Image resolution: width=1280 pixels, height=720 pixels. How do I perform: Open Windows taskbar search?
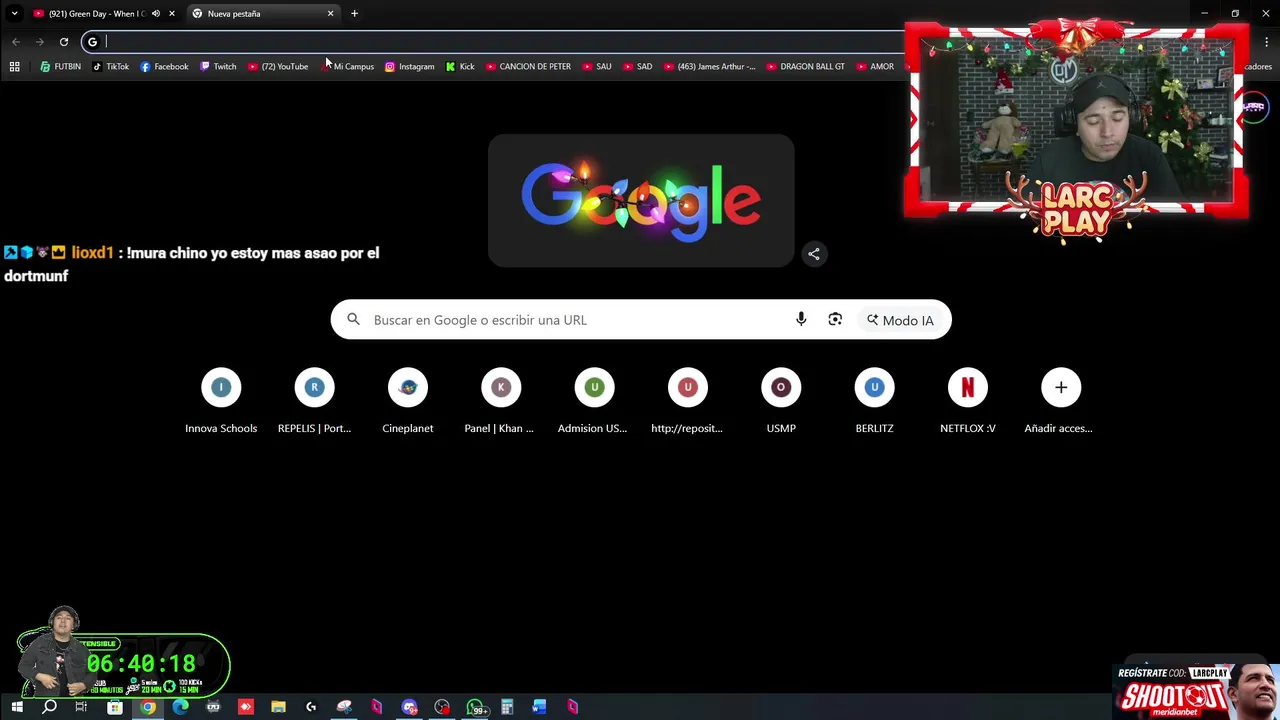[49, 708]
